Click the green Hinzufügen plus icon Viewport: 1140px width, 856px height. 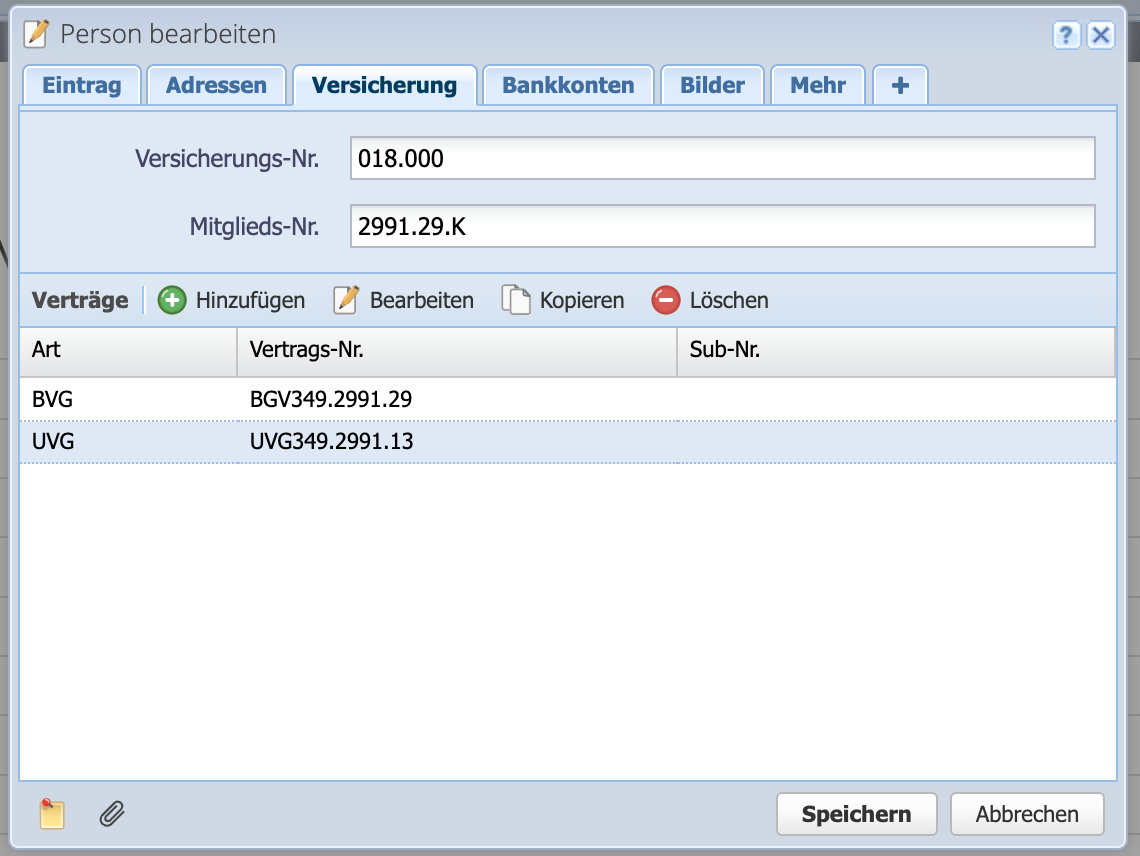tap(172, 300)
